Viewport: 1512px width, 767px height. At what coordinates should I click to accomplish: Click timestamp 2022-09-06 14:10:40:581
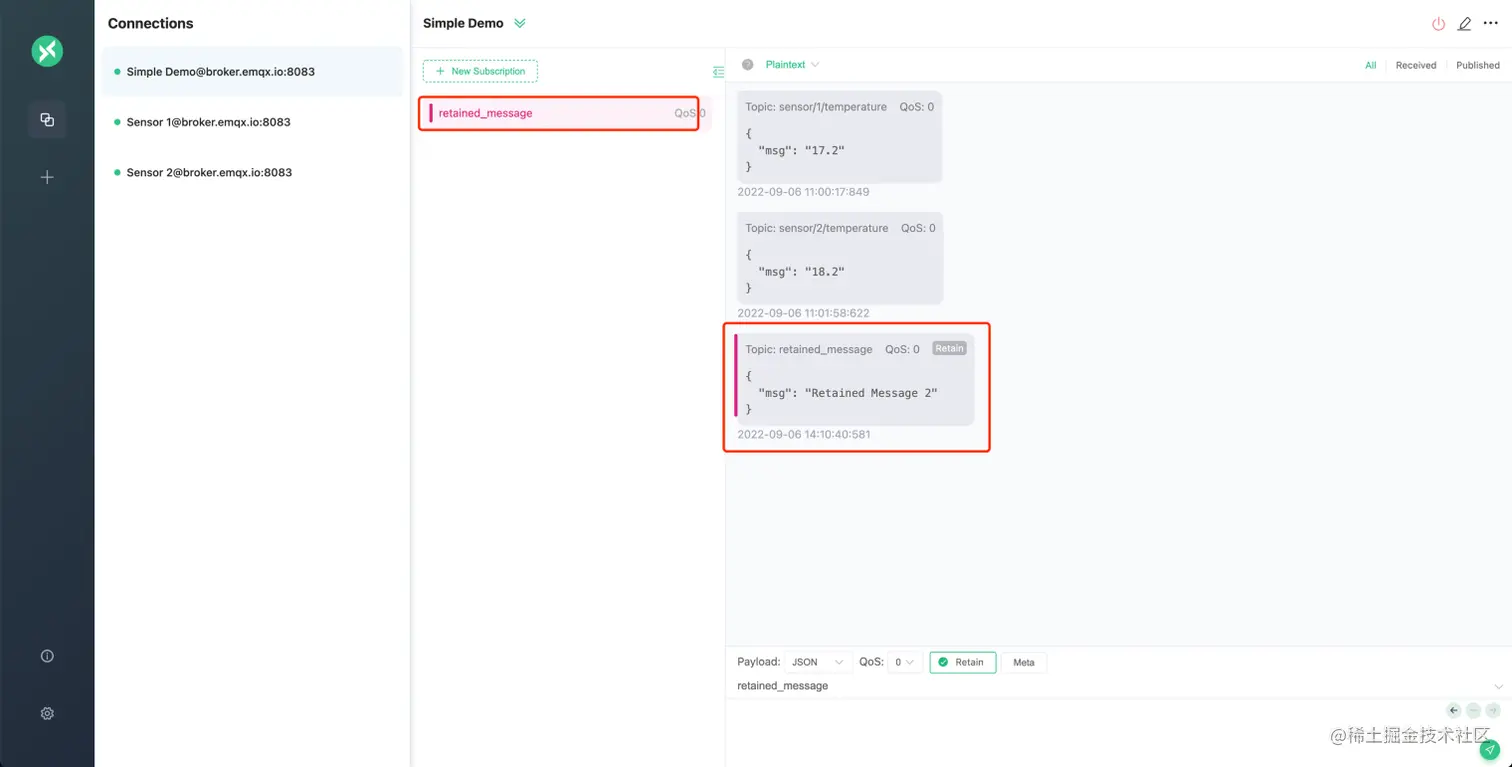click(x=803, y=434)
